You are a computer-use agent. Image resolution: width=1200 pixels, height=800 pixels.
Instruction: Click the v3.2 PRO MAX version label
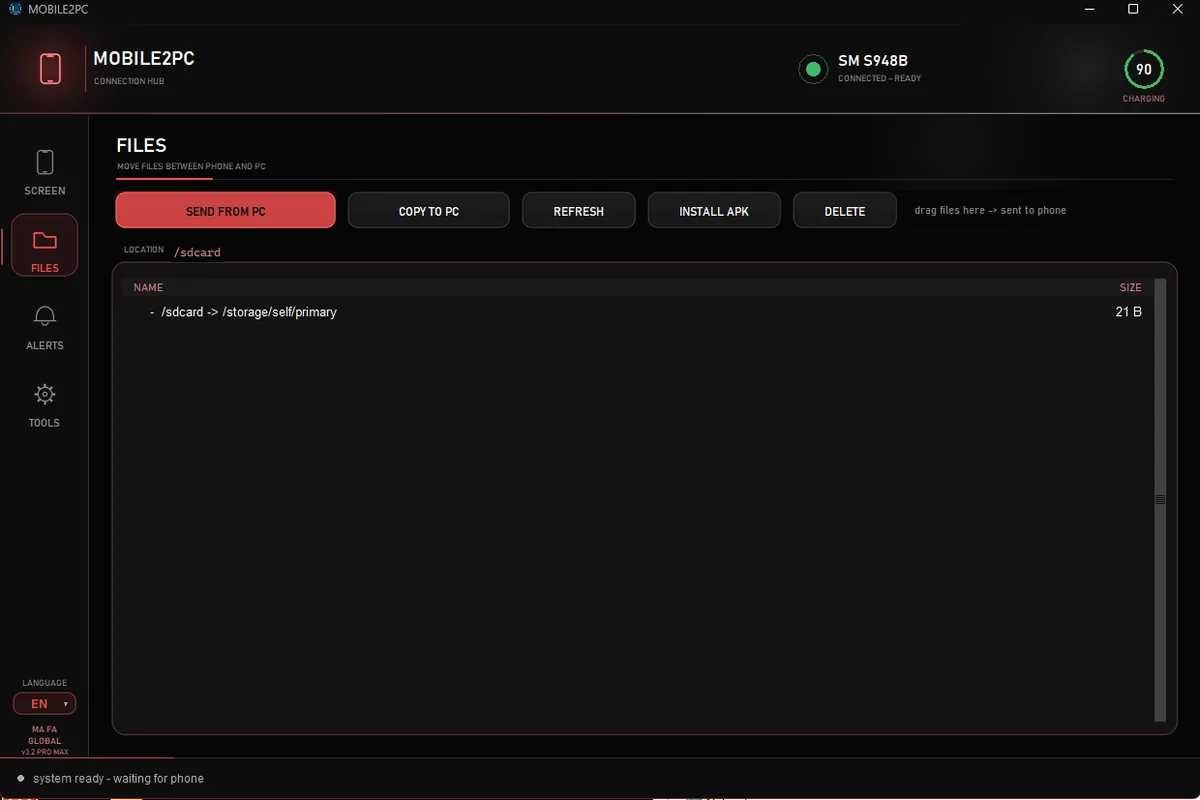click(x=44, y=751)
